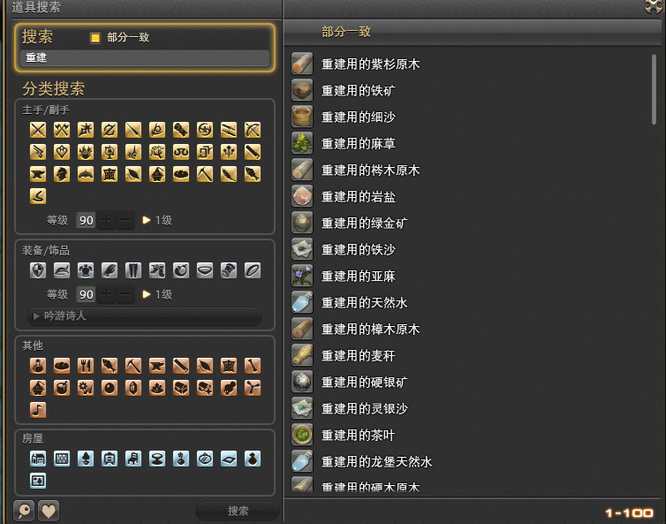The width and height of the screenshot is (666, 524).
Task: Open search history with magnifier icon
Action: pos(24,510)
